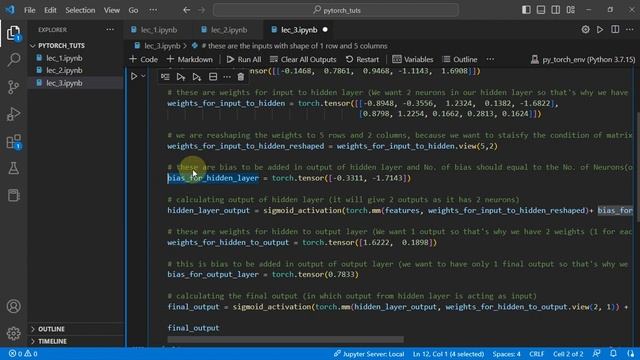640x360 pixels.
Task: Switch to the lec_2.ipynb tab
Action: [x=229, y=30]
